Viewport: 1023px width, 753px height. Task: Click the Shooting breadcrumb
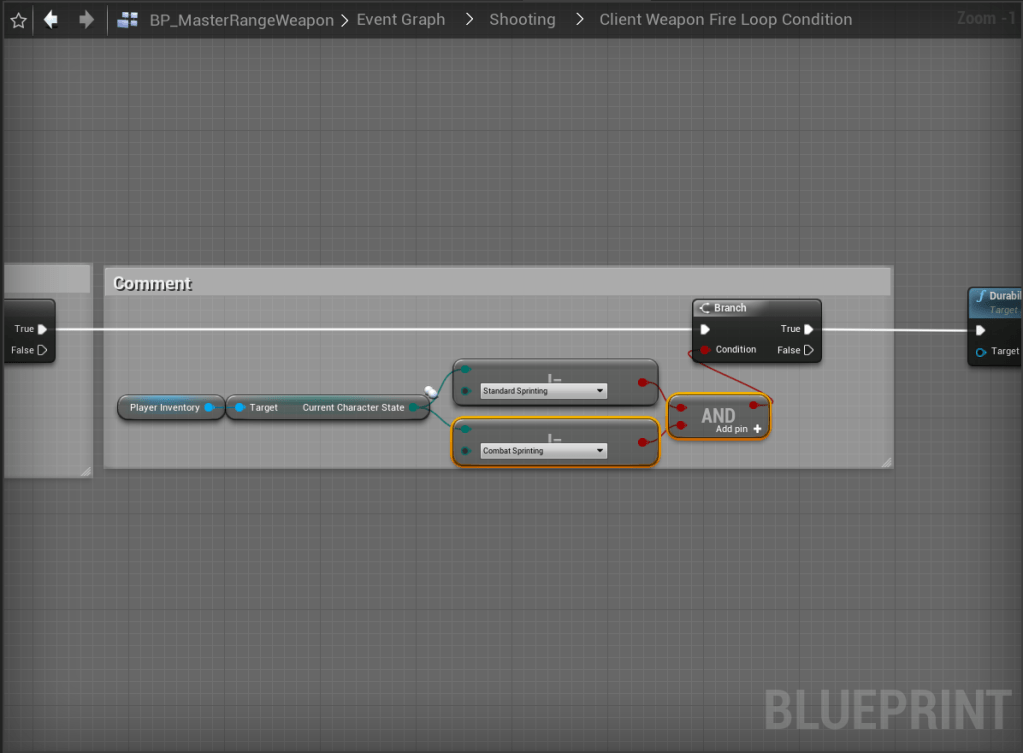tap(522, 20)
